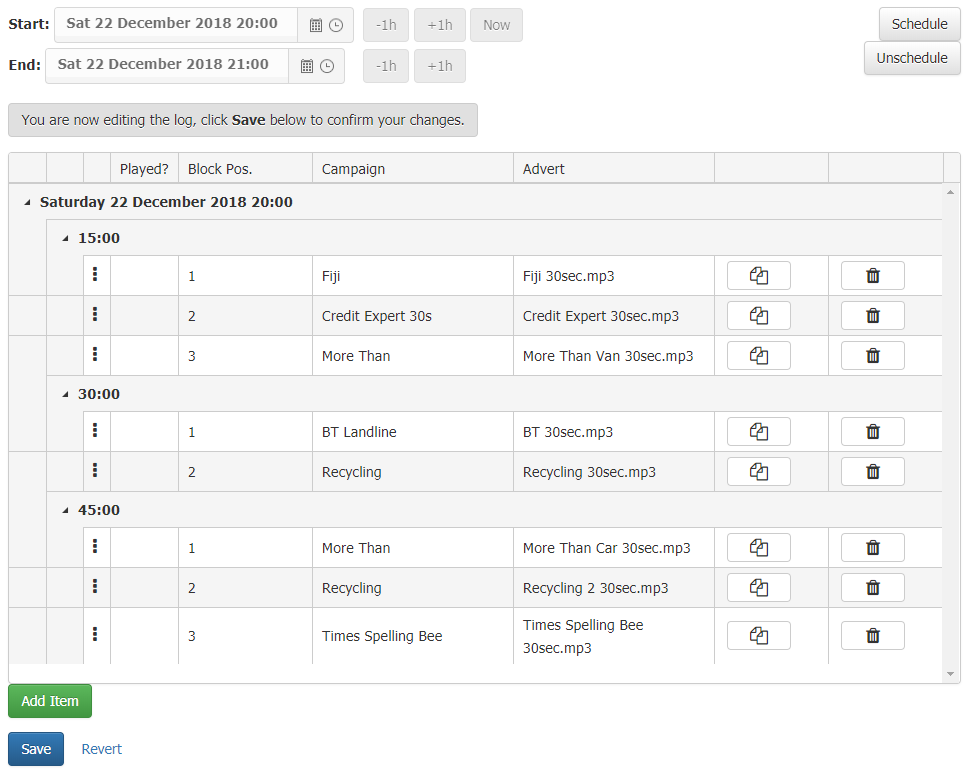The image size is (975, 783).
Task: Open the Start date calendar picker icon
Action: (316, 26)
